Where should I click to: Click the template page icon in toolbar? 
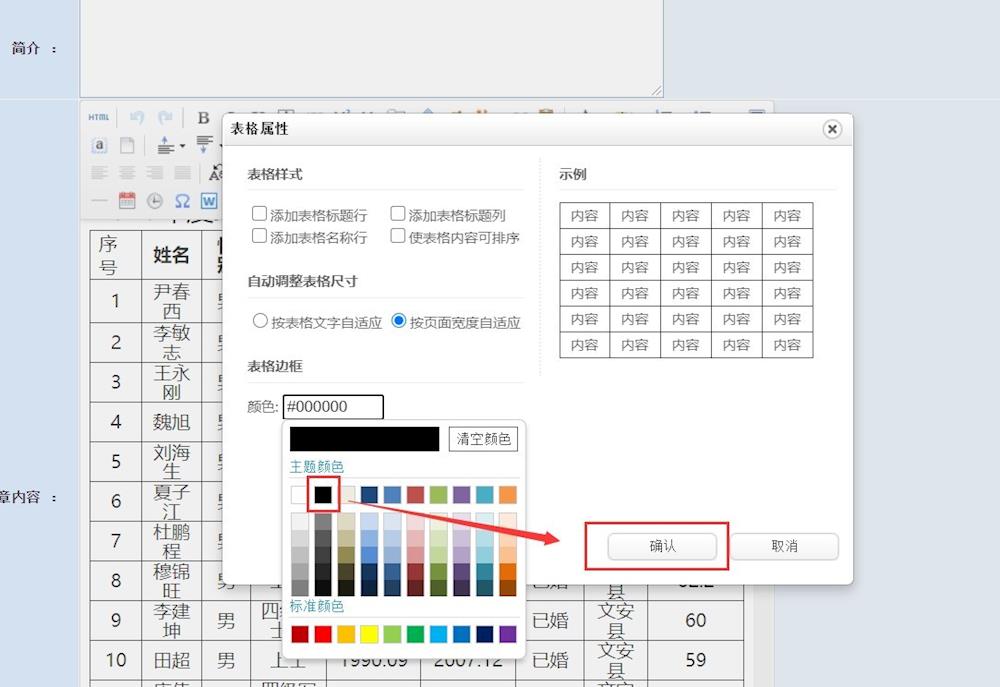(127, 146)
